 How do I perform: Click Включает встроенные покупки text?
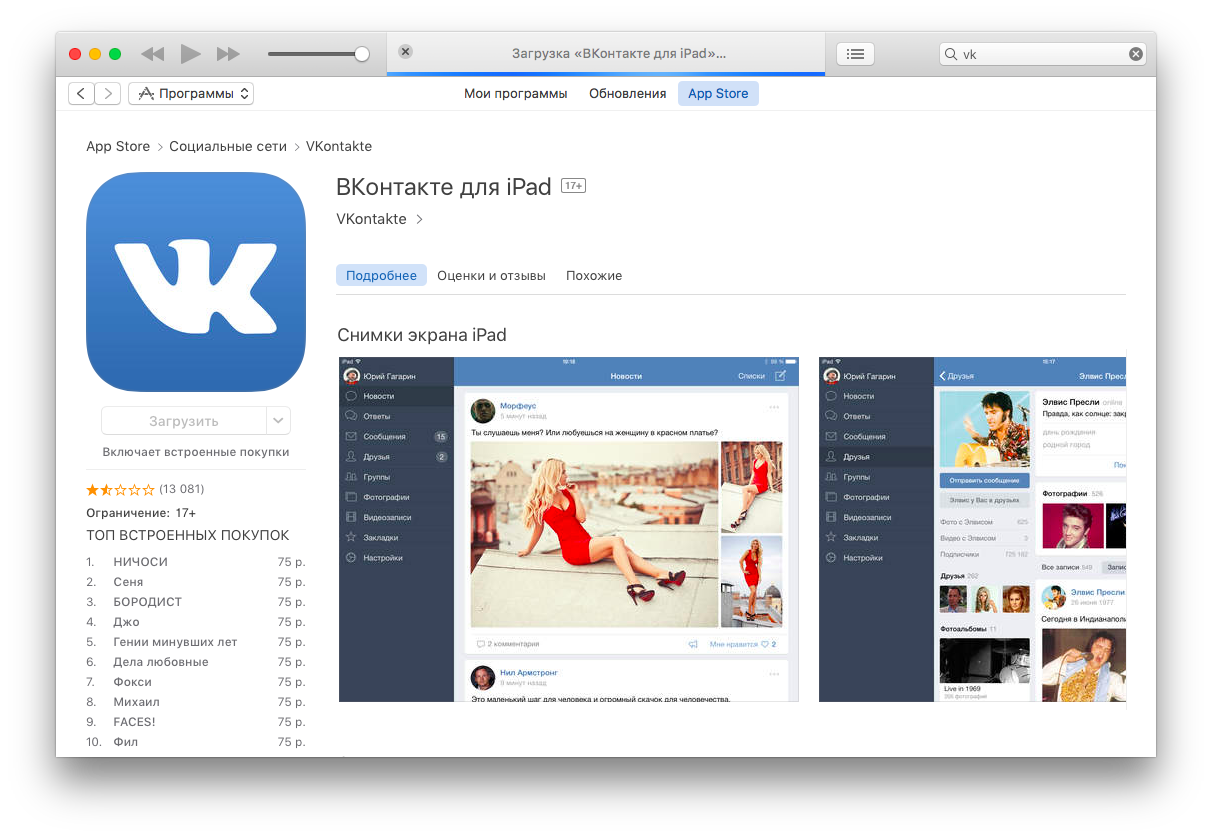pos(196,452)
